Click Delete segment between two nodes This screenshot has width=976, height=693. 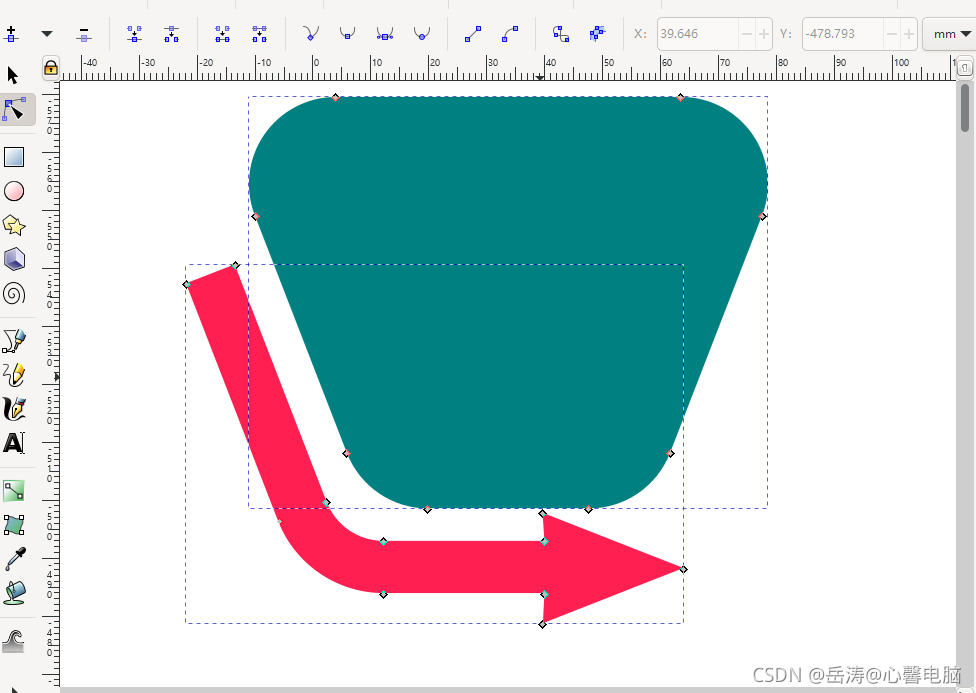pos(260,34)
